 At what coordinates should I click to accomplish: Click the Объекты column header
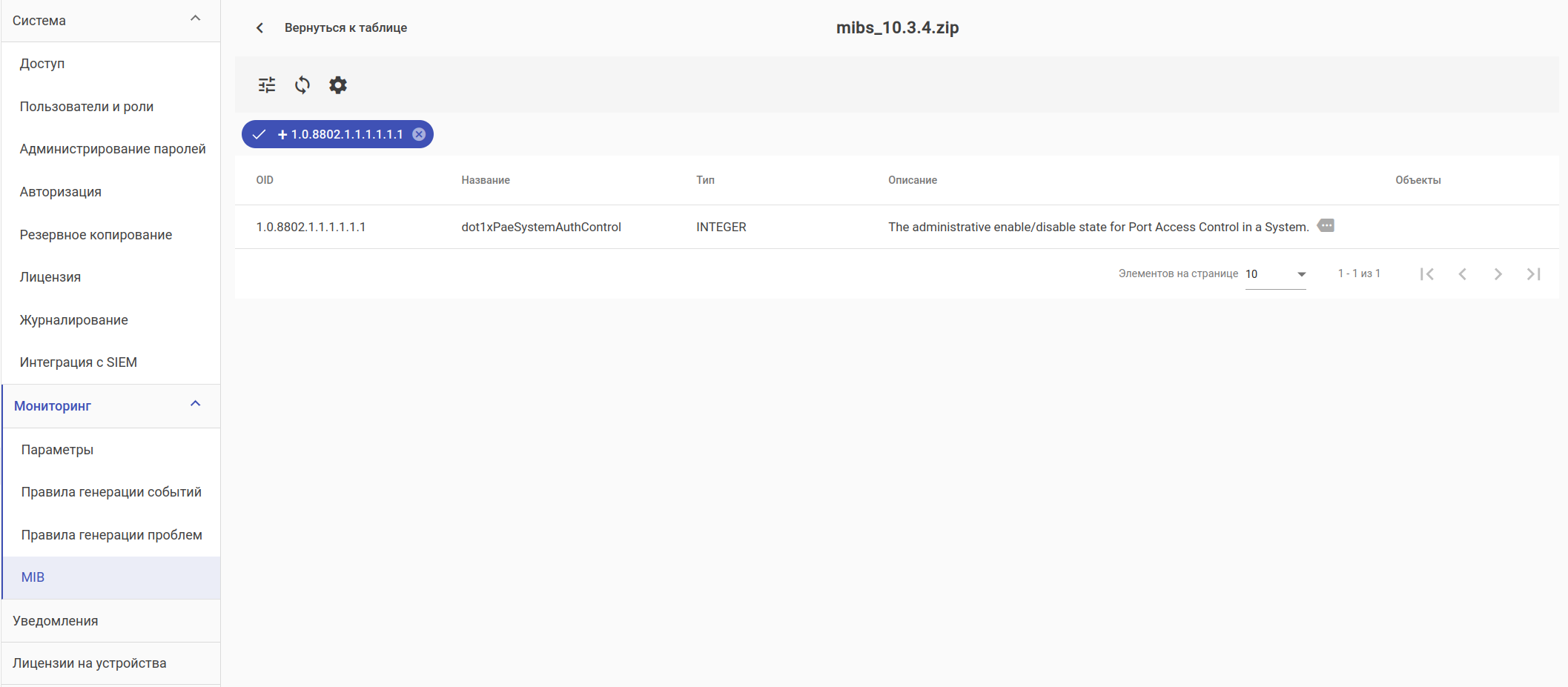(1418, 180)
